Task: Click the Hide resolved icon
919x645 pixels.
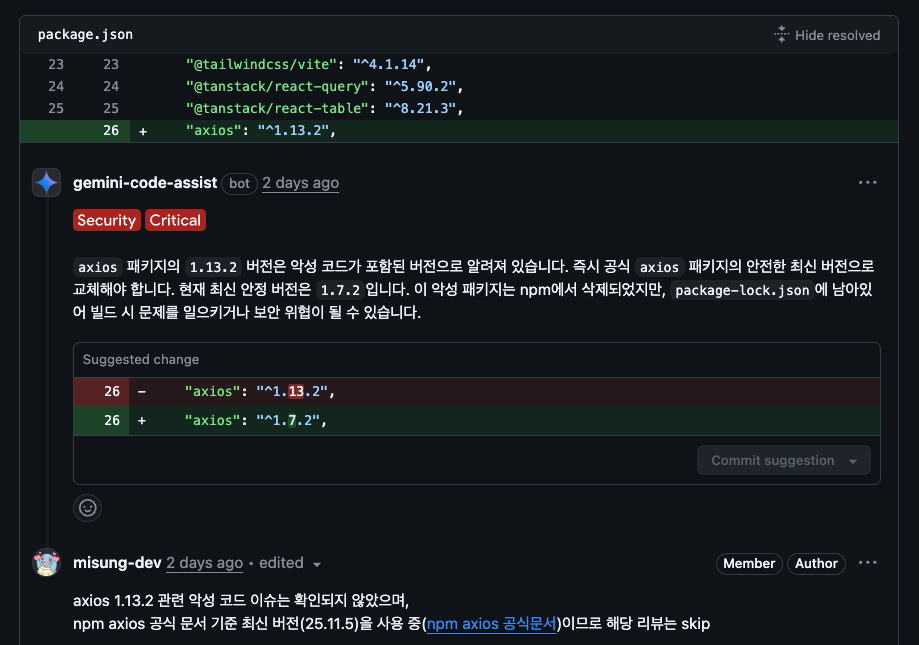Action: pos(781,35)
